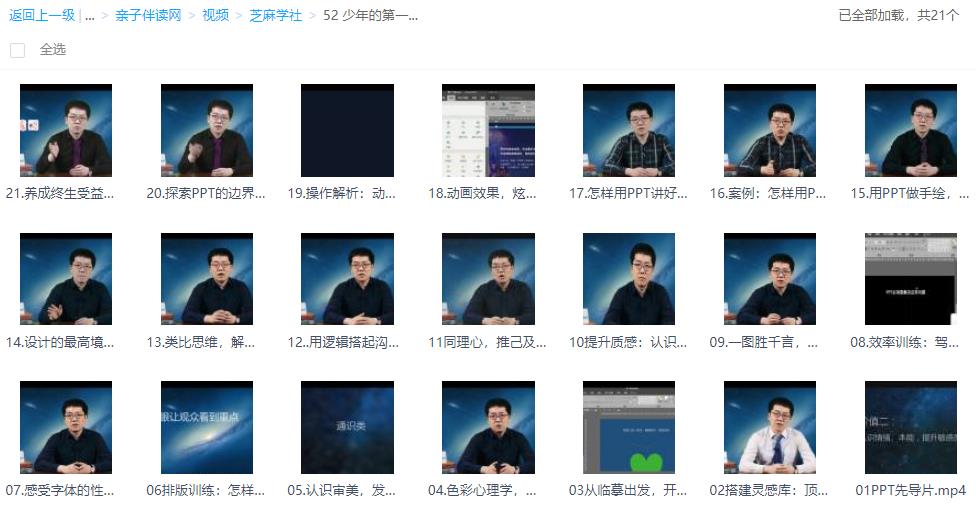Select the dark thumbnail of 19.操作解析
This screenshot has width=976, height=508.
tap(347, 130)
